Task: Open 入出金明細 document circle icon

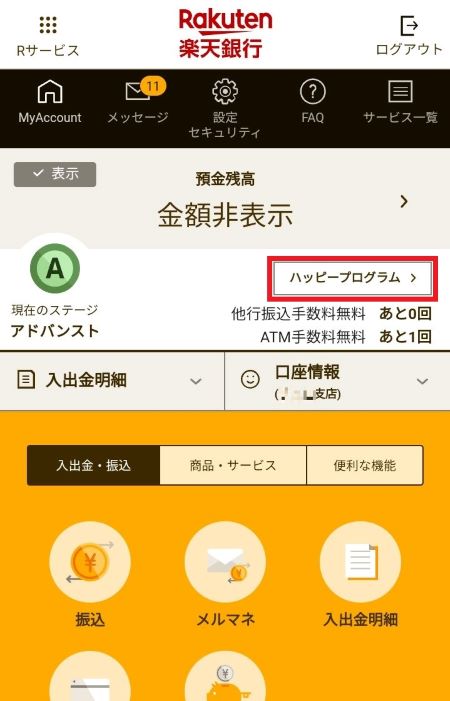Action: click(360, 562)
